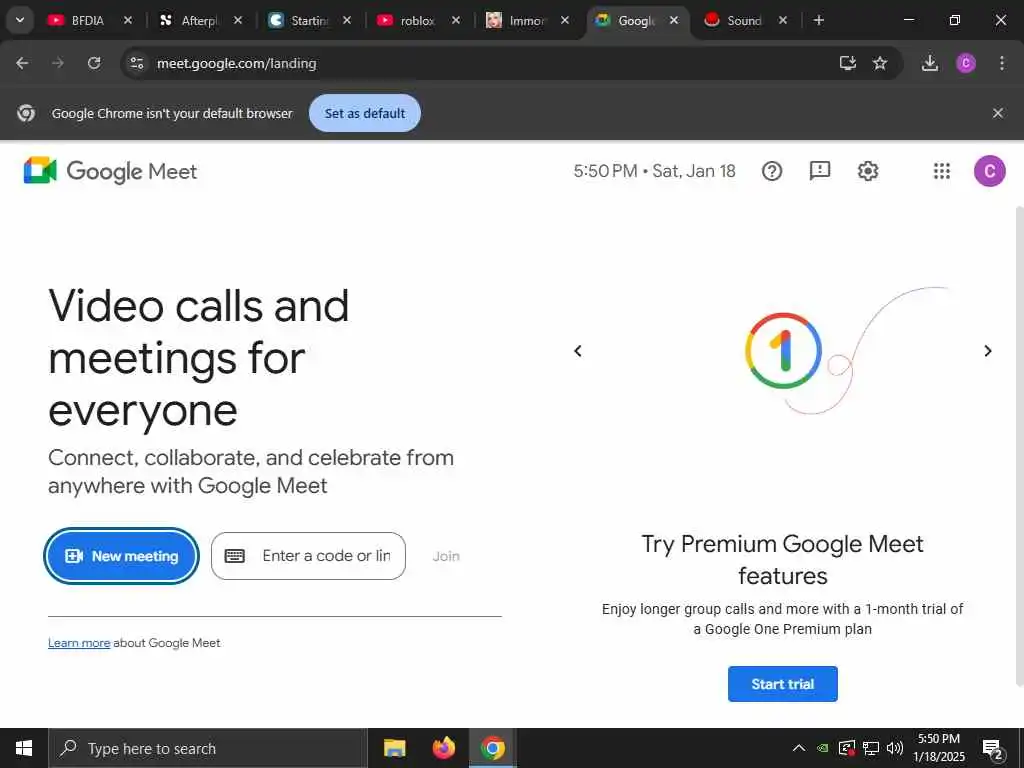1024x768 pixels.
Task: Bookmark this page with the star icon
Action: coord(880,63)
